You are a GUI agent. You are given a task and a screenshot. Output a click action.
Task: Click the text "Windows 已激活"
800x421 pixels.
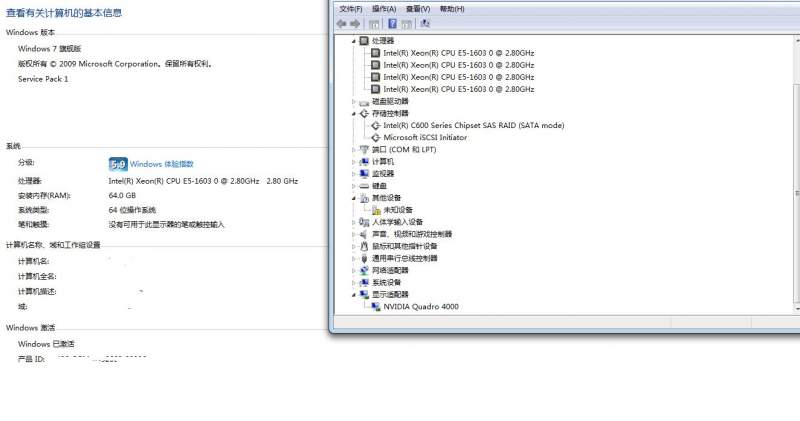pyautogui.click(x=46, y=344)
